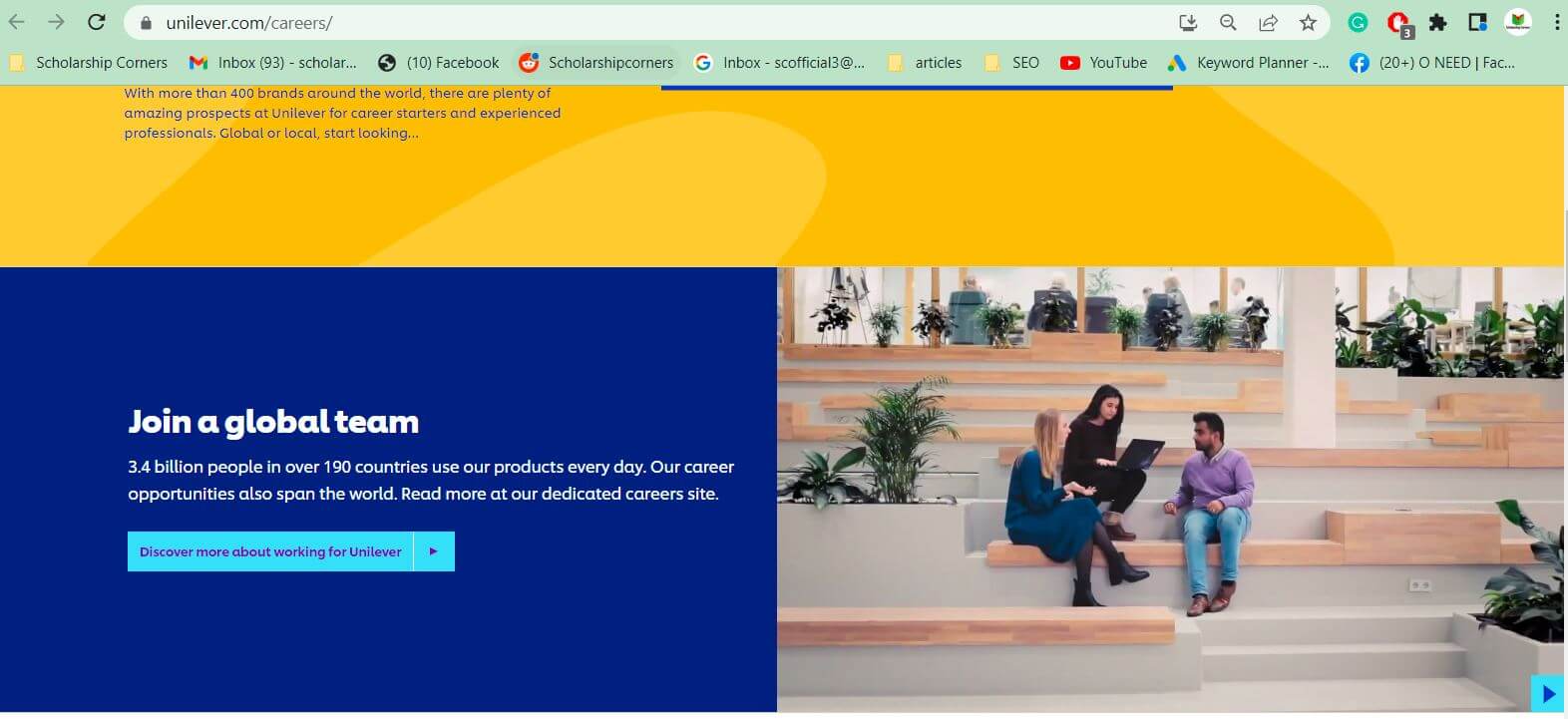Open the articles bookmark folder

tap(925, 63)
